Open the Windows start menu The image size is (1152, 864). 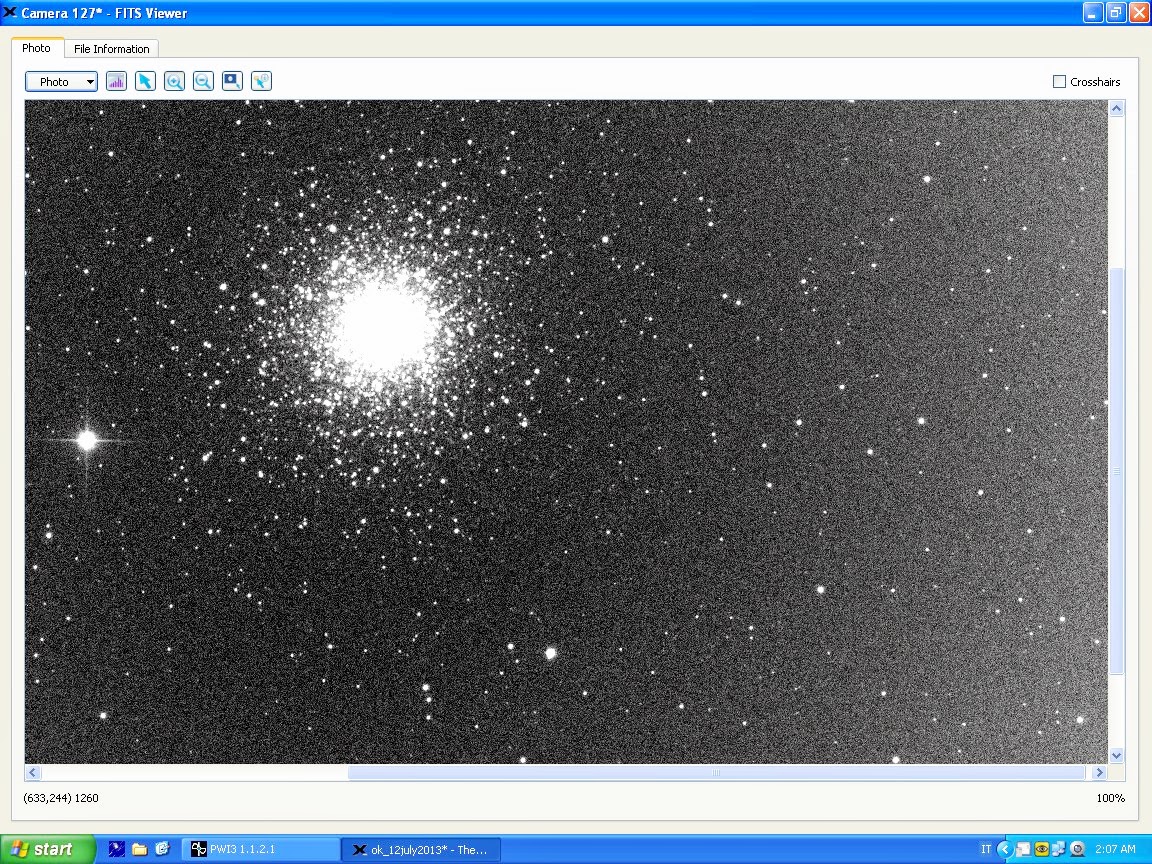[x=47, y=849]
